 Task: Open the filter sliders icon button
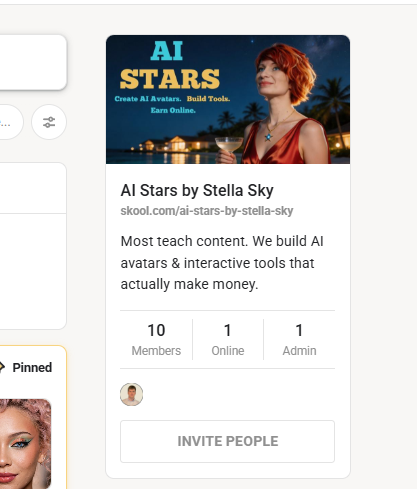(49, 122)
